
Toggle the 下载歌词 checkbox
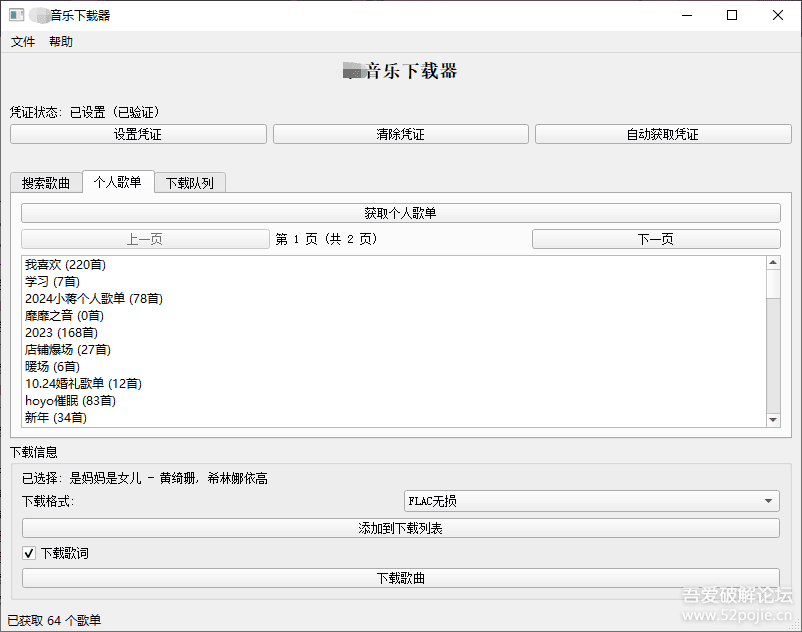(x=26, y=552)
